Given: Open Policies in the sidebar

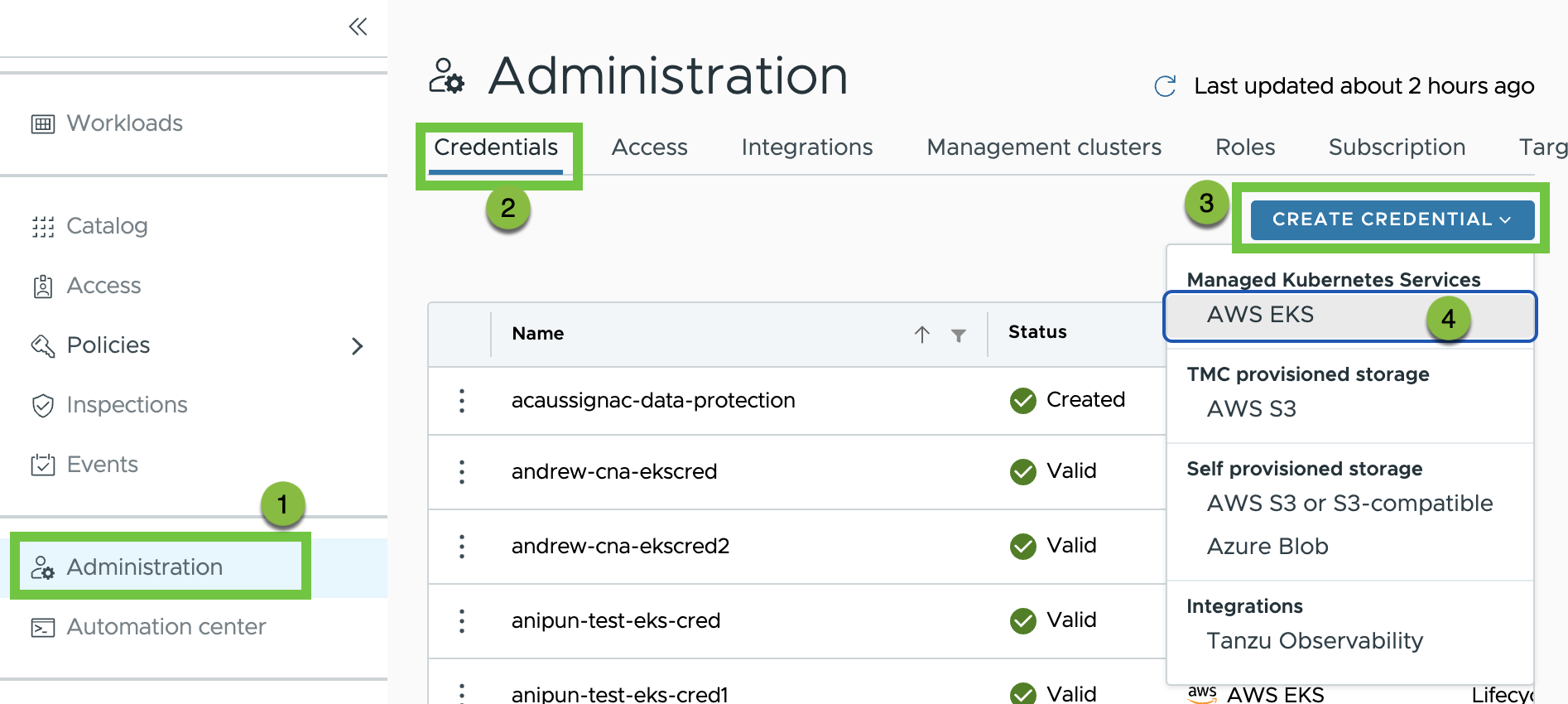Looking at the screenshot, I should pyautogui.click(x=108, y=345).
